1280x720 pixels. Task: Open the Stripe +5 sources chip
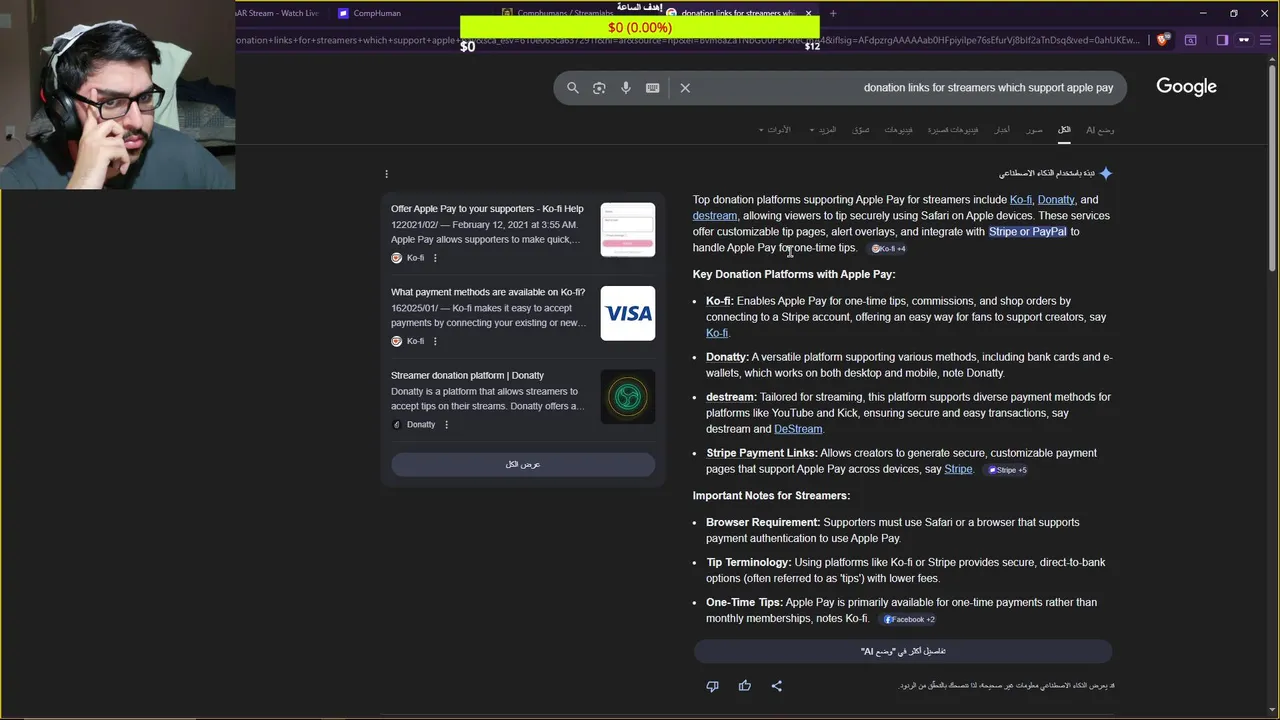pyautogui.click(x=1007, y=470)
